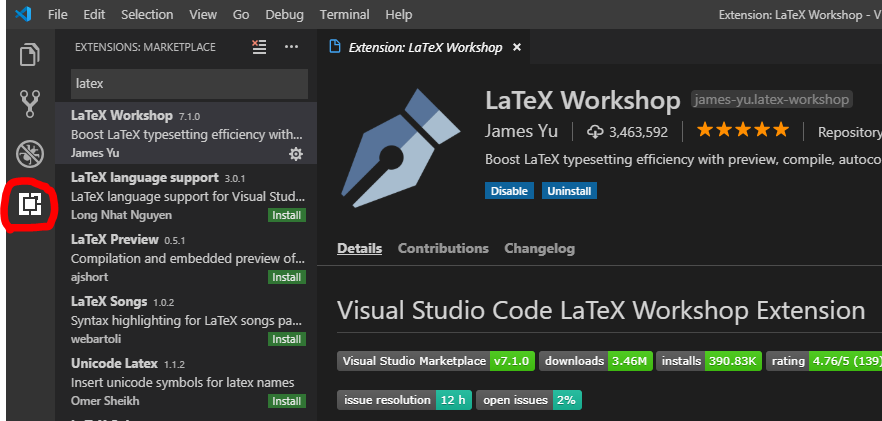Uninstall the LaTeX Workshop extension
Image resolution: width=882 pixels, height=421 pixels.
pyautogui.click(x=567, y=190)
